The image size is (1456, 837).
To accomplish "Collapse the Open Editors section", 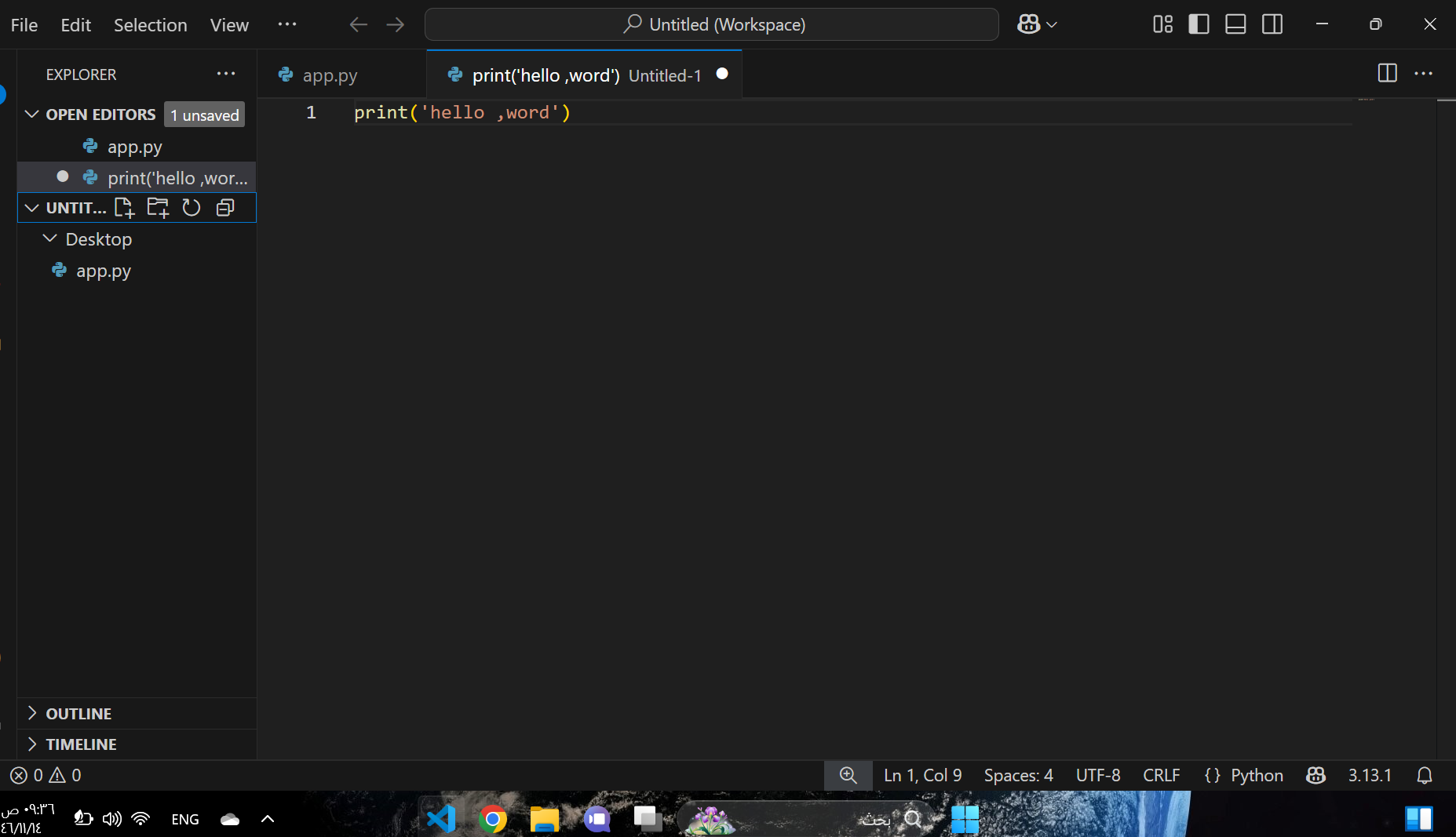I will click(x=32, y=115).
